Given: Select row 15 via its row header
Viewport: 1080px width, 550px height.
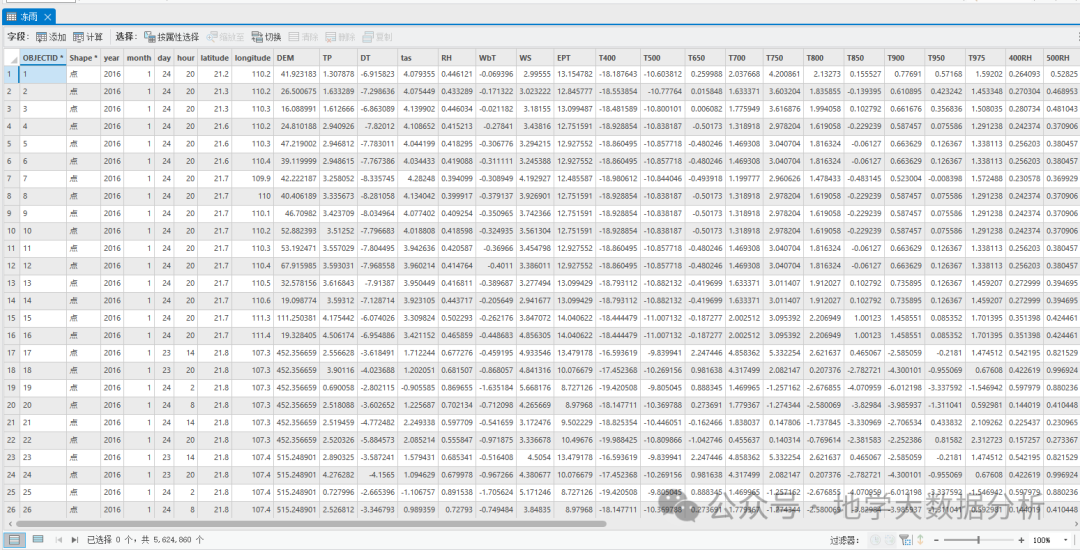Looking at the screenshot, I should (x=11, y=317).
